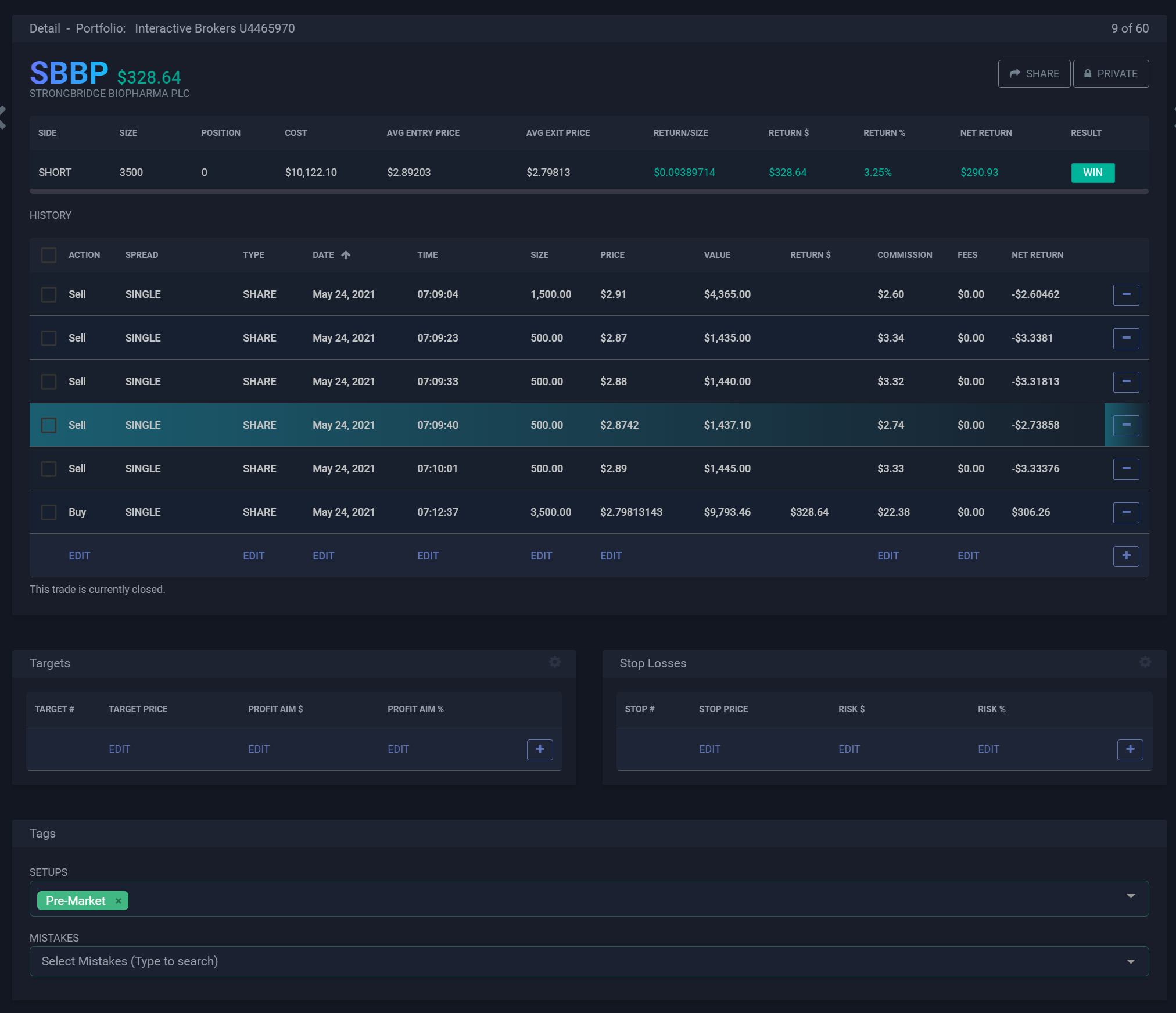Expand the Mistakes dropdown arrow
This screenshot has height=1013, width=1176.
(x=1130, y=962)
